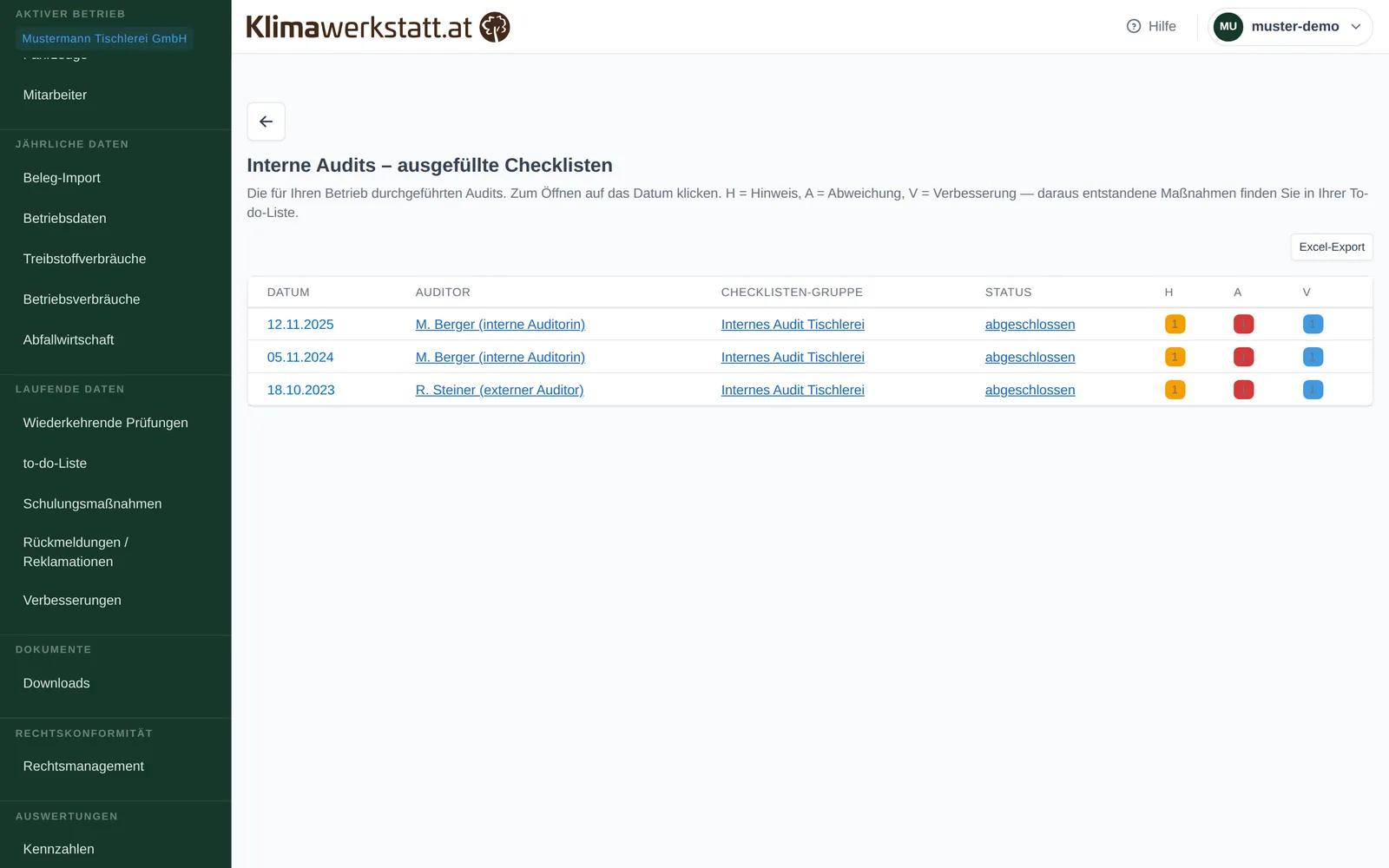Click Internes Audit Tischlerei in 12.11.2025 row
1389x868 pixels.
coord(793,324)
